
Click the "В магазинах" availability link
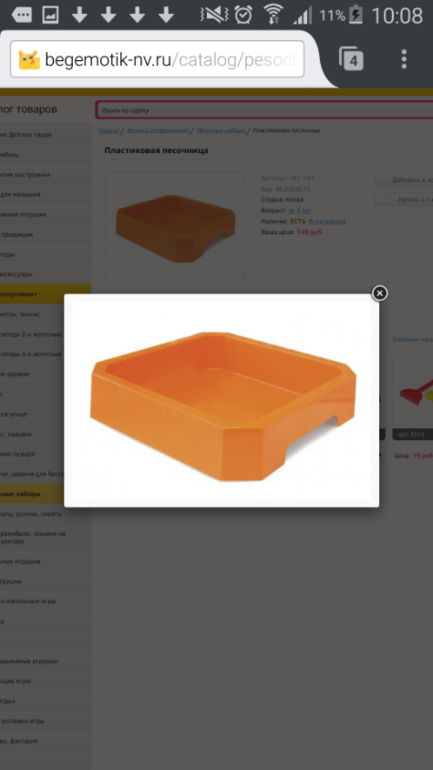(x=327, y=221)
